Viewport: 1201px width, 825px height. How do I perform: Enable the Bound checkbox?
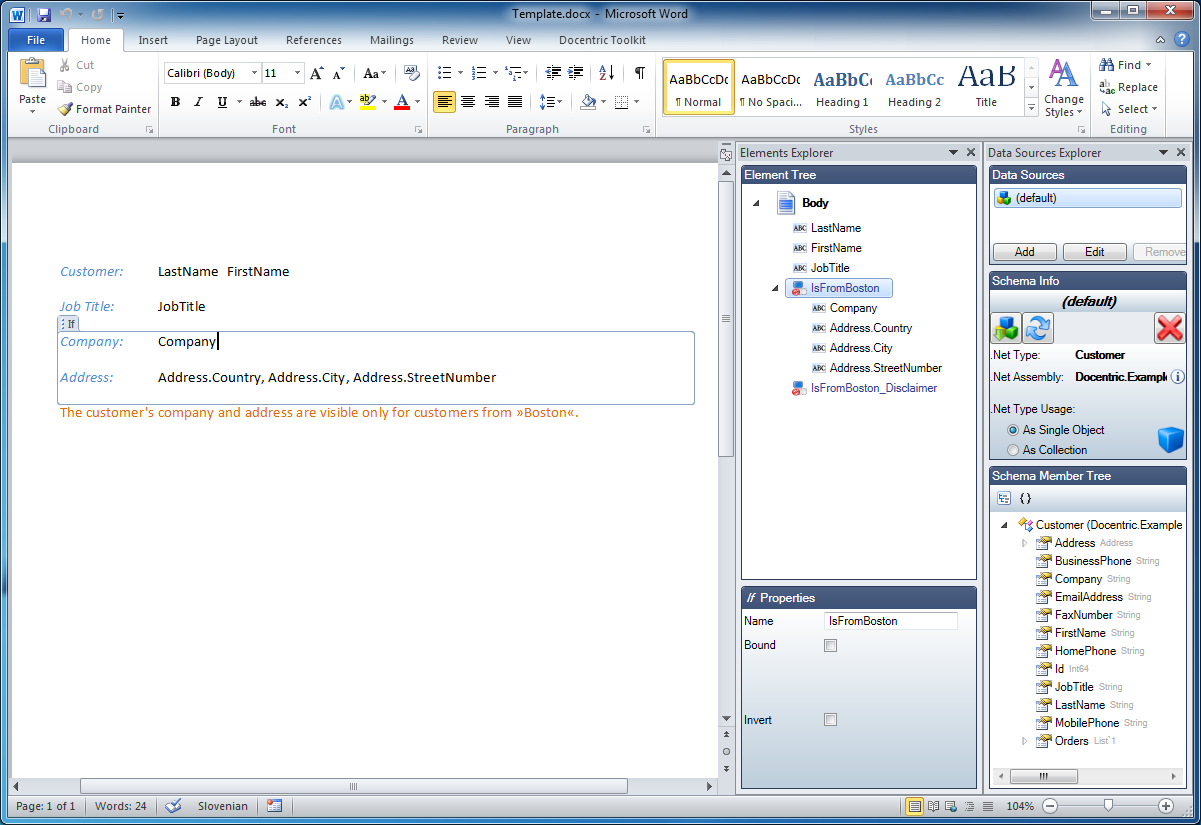pos(830,646)
